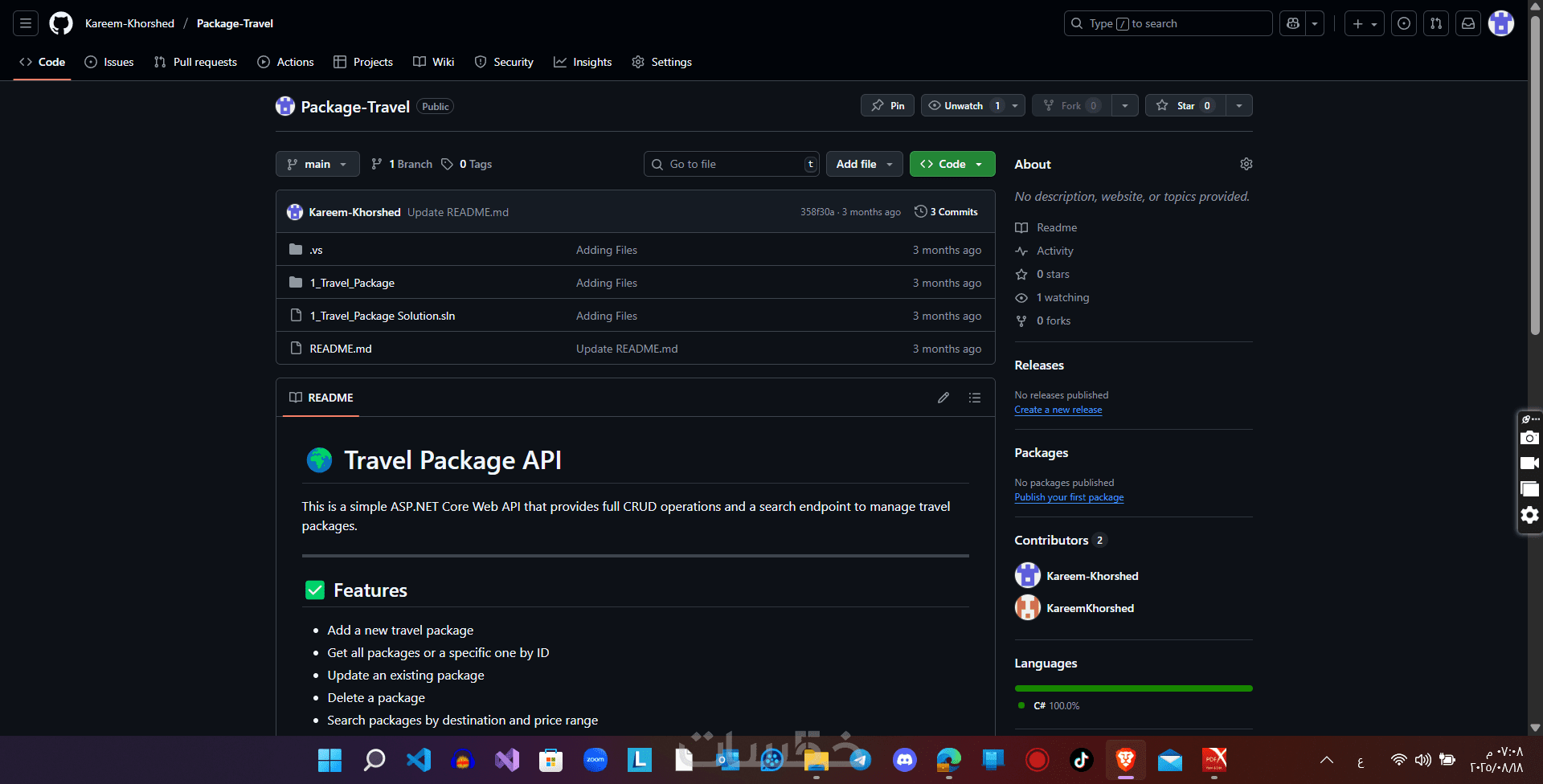
Task: Open commit 358f30a hash link
Action: (x=817, y=212)
